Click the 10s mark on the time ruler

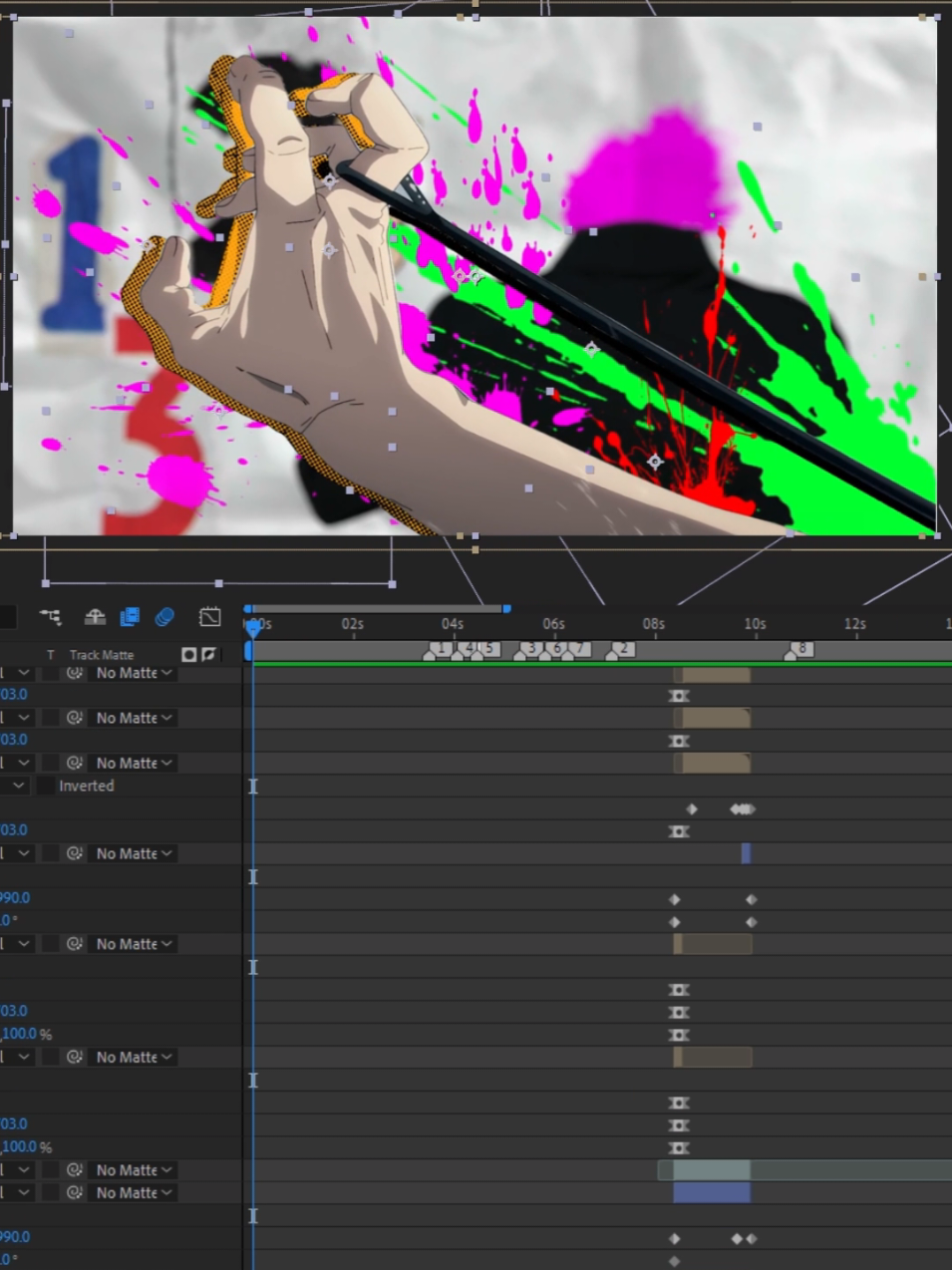756,624
